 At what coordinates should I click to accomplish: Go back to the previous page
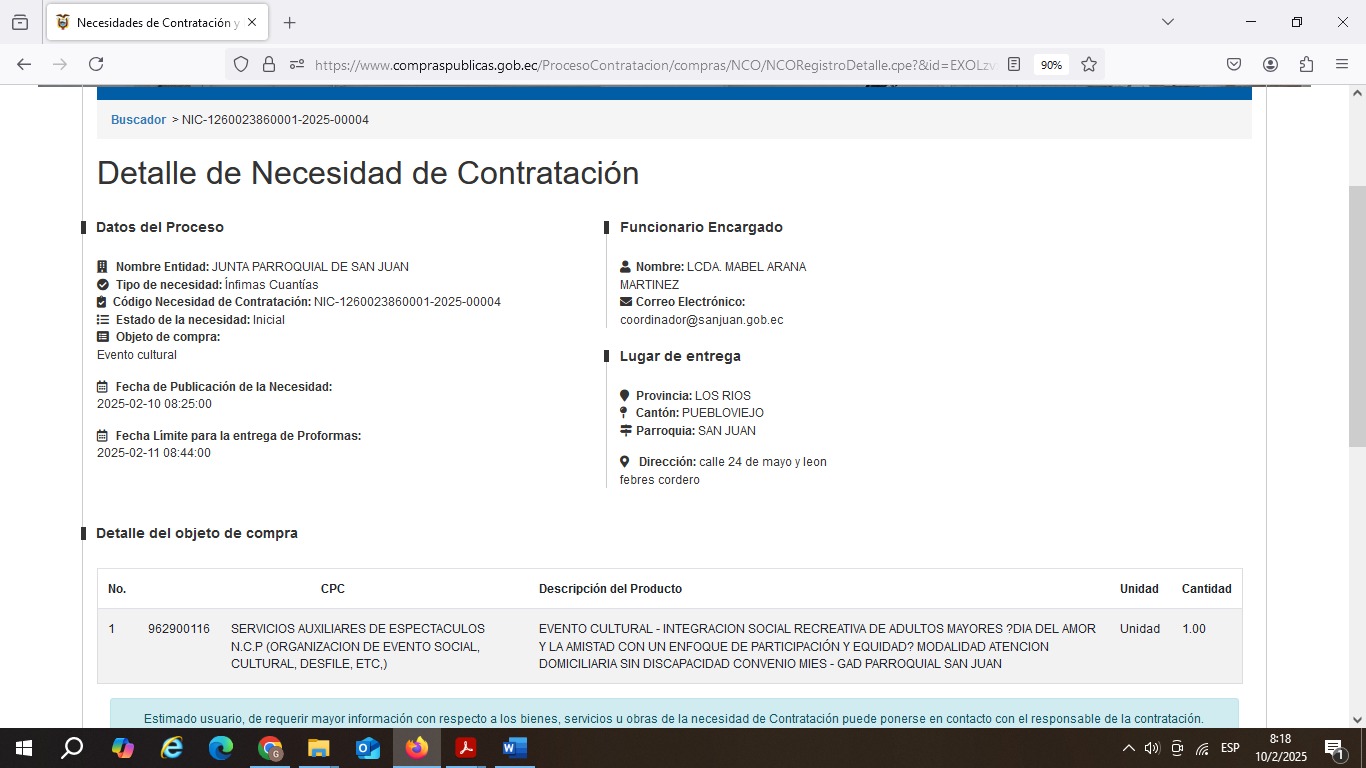click(x=24, y=64)
